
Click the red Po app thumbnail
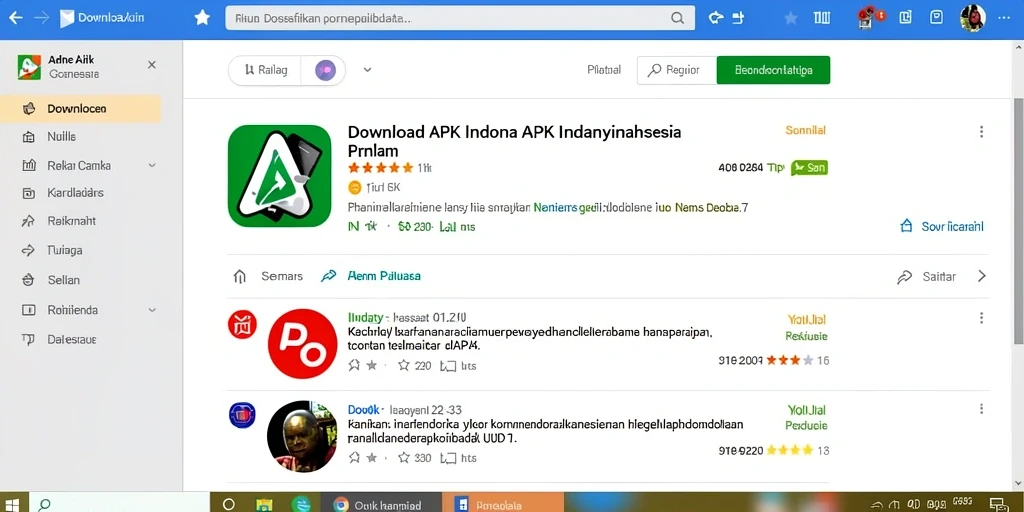click(x=302, y=344)
